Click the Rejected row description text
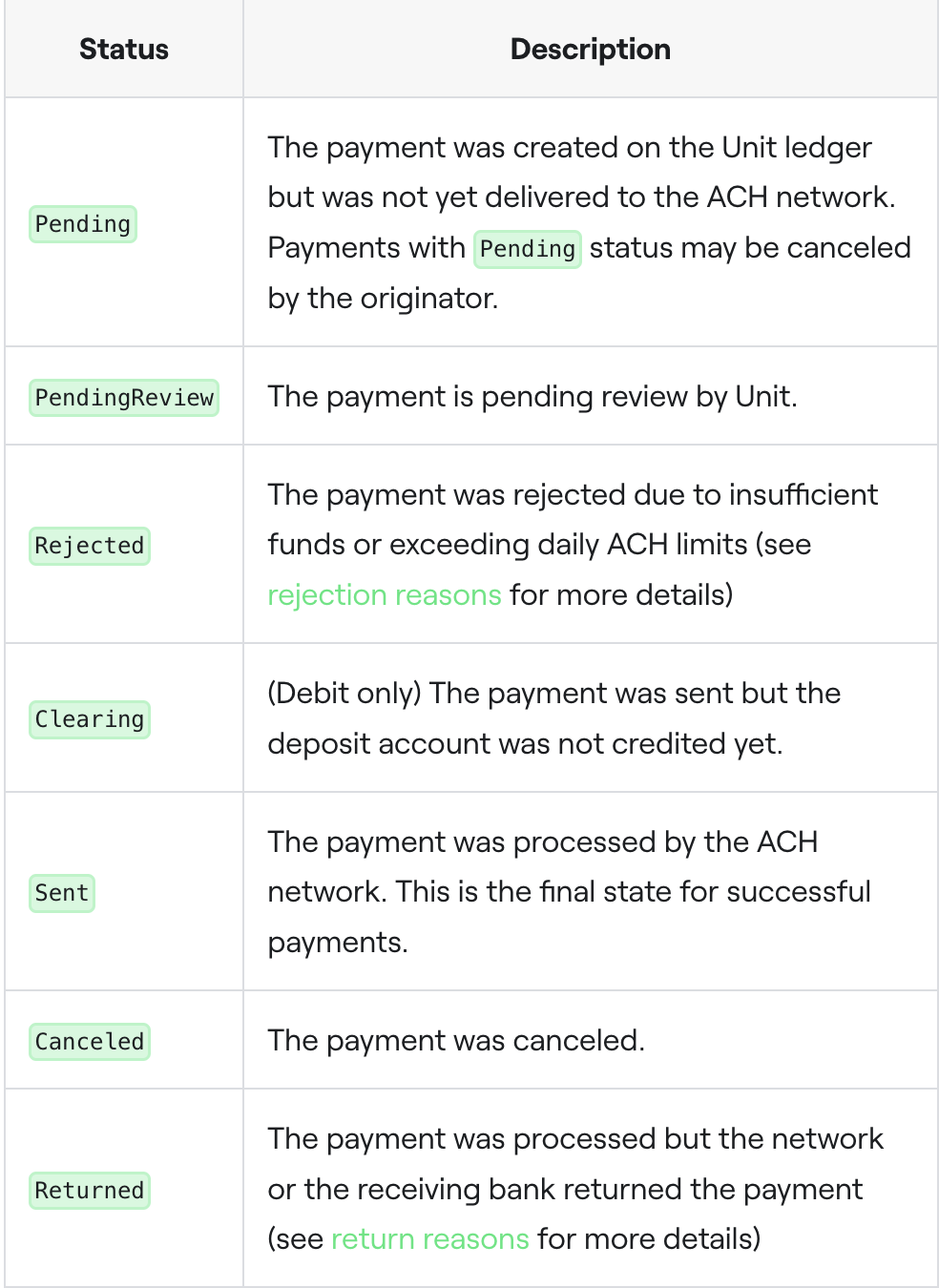The height and width of the screenshot is (1288, 939). click(573, 545)
